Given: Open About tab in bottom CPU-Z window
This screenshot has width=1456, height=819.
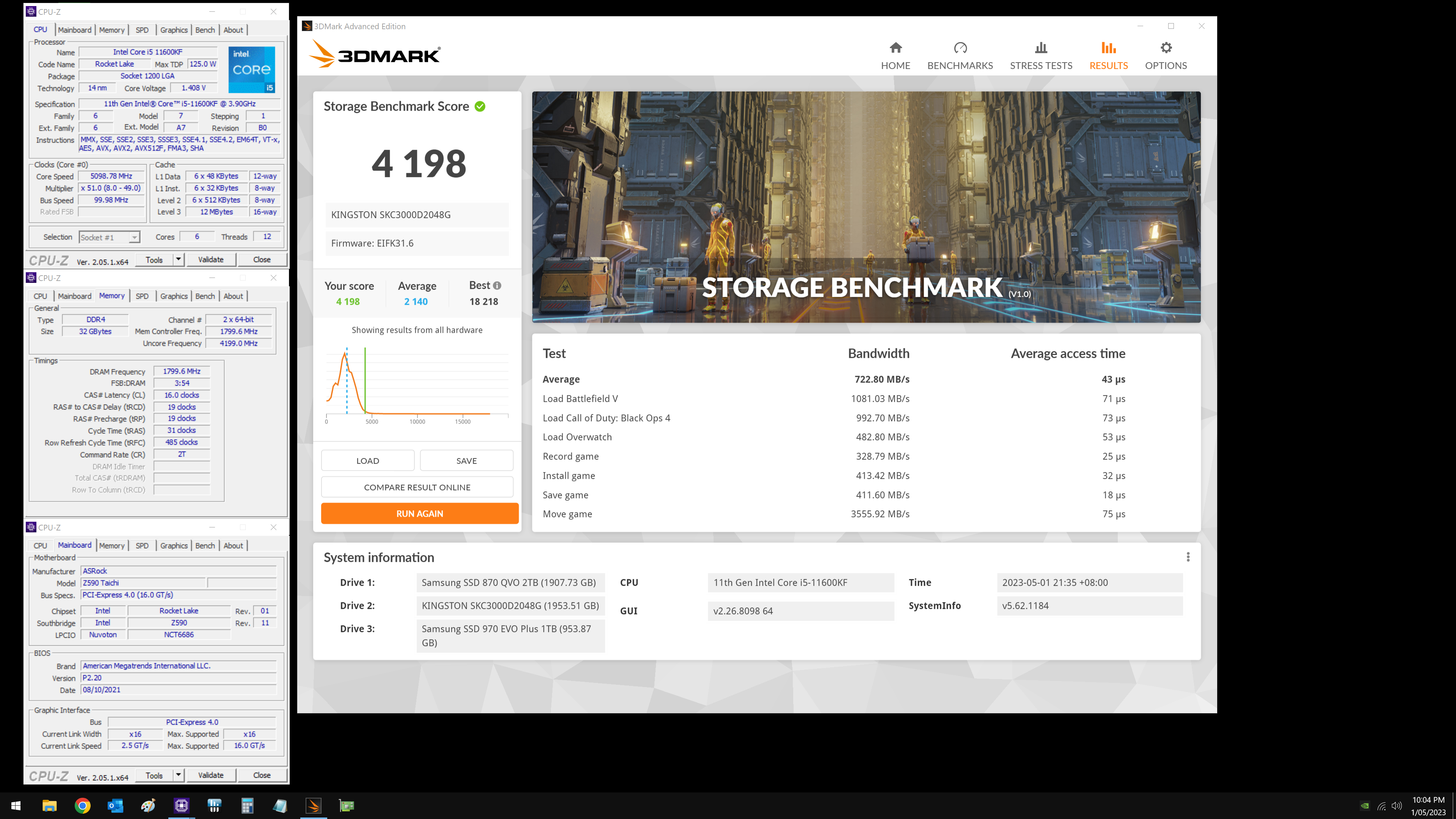Looking at the screenshot, I should click(233, 546).
